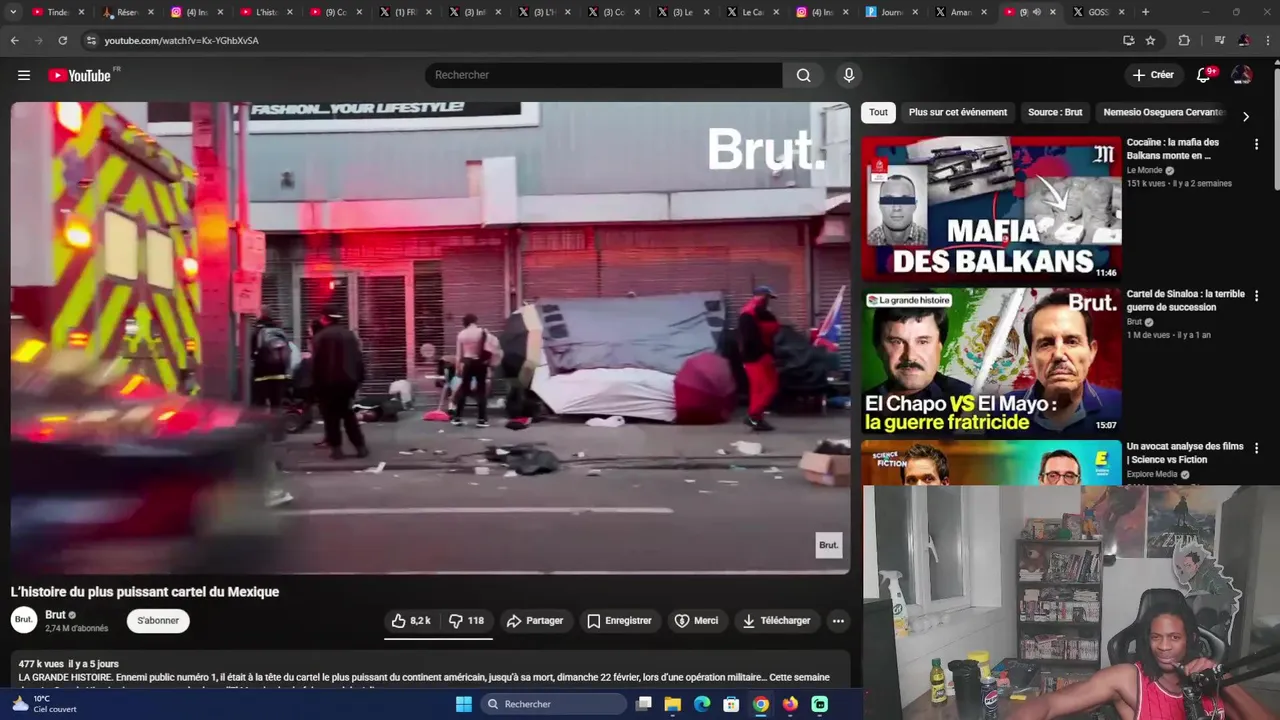Switch to the GOSS X browser tab
1280x720 pixels.
tap(1096, 12)
